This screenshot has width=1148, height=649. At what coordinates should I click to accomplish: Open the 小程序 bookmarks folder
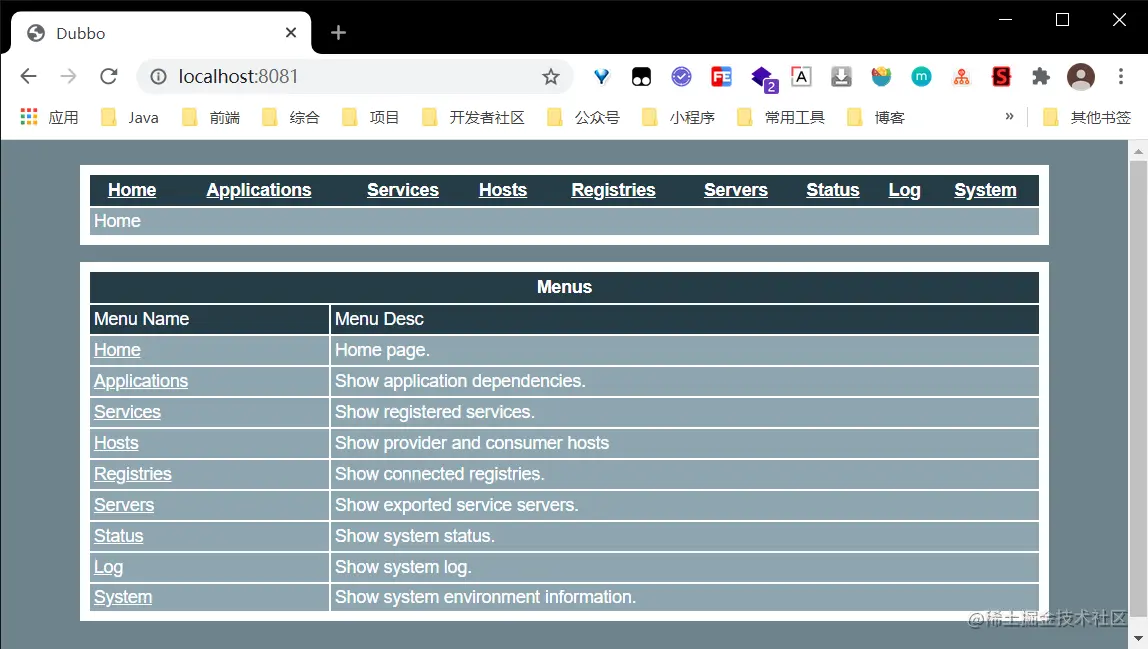pyautogui.click(x=679, y=117)
